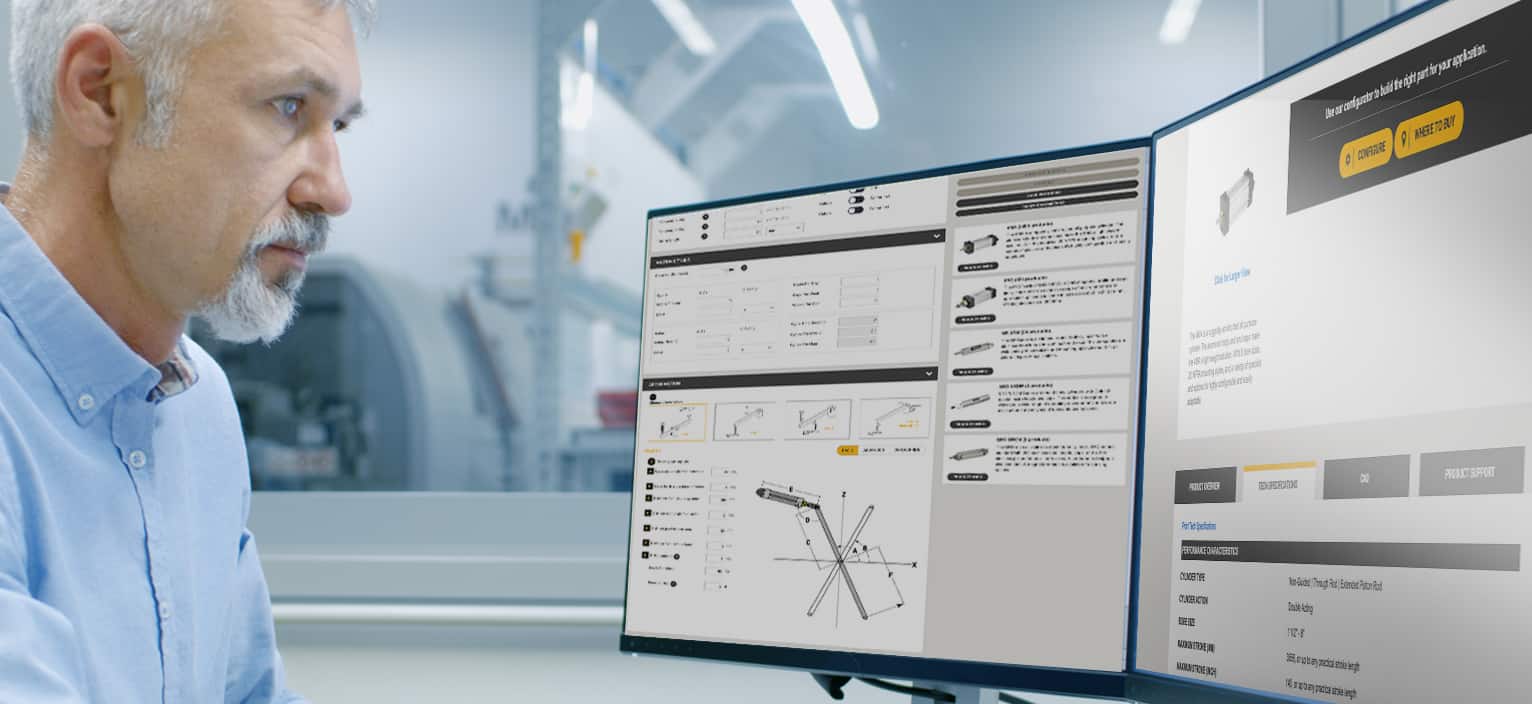Collapse the lifting motion section chevron
The image size is (1532, 704).
929,374
